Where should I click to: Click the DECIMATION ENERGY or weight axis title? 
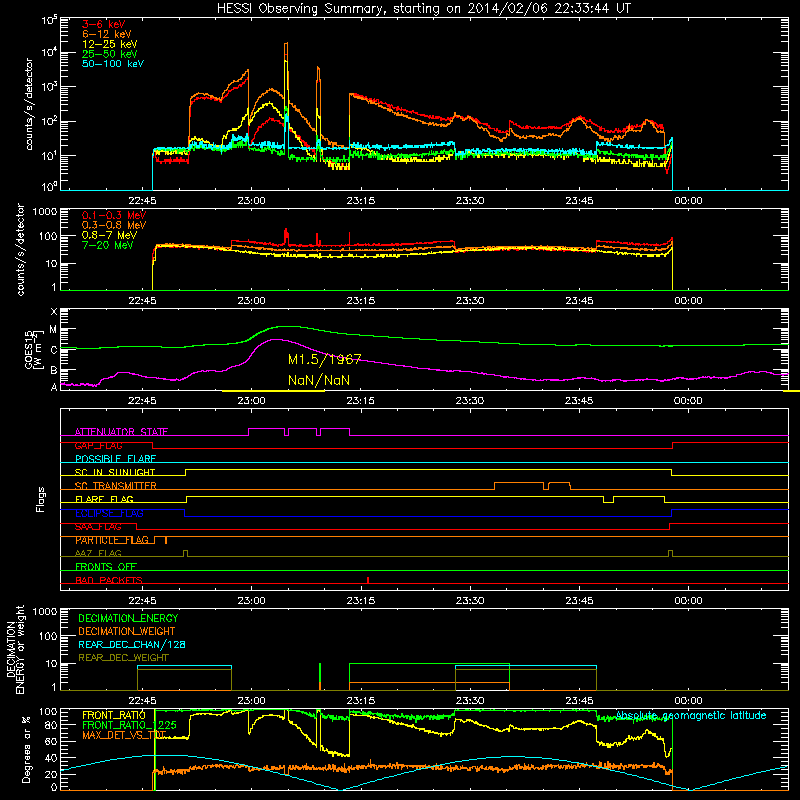[x=15, y=649]
